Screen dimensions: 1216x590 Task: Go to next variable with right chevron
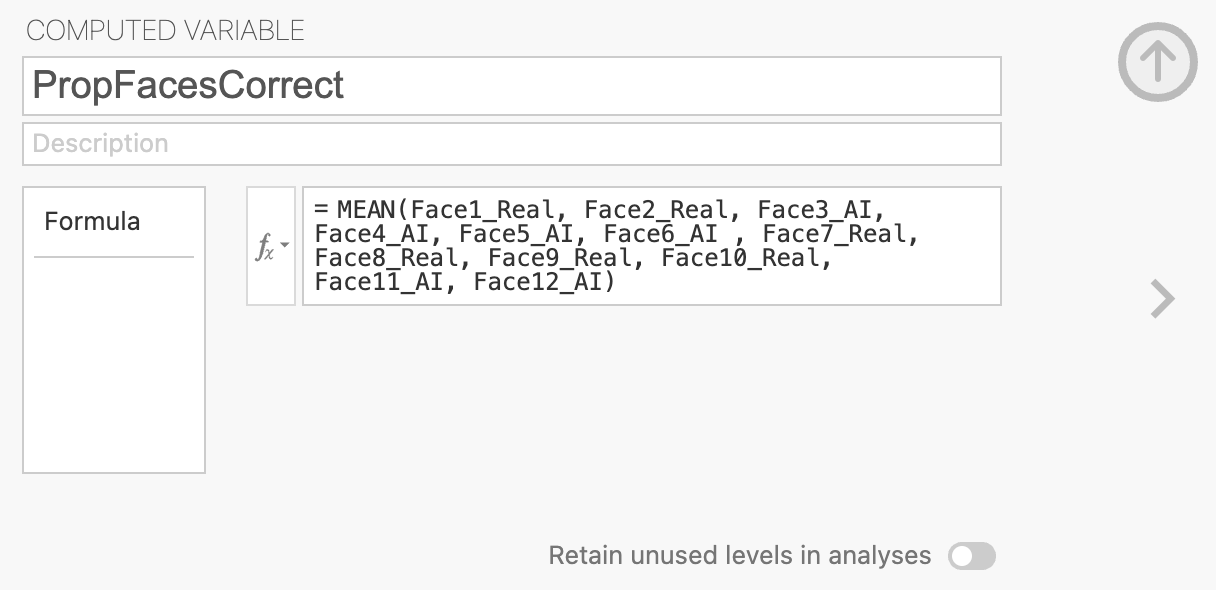[1162, 298]
